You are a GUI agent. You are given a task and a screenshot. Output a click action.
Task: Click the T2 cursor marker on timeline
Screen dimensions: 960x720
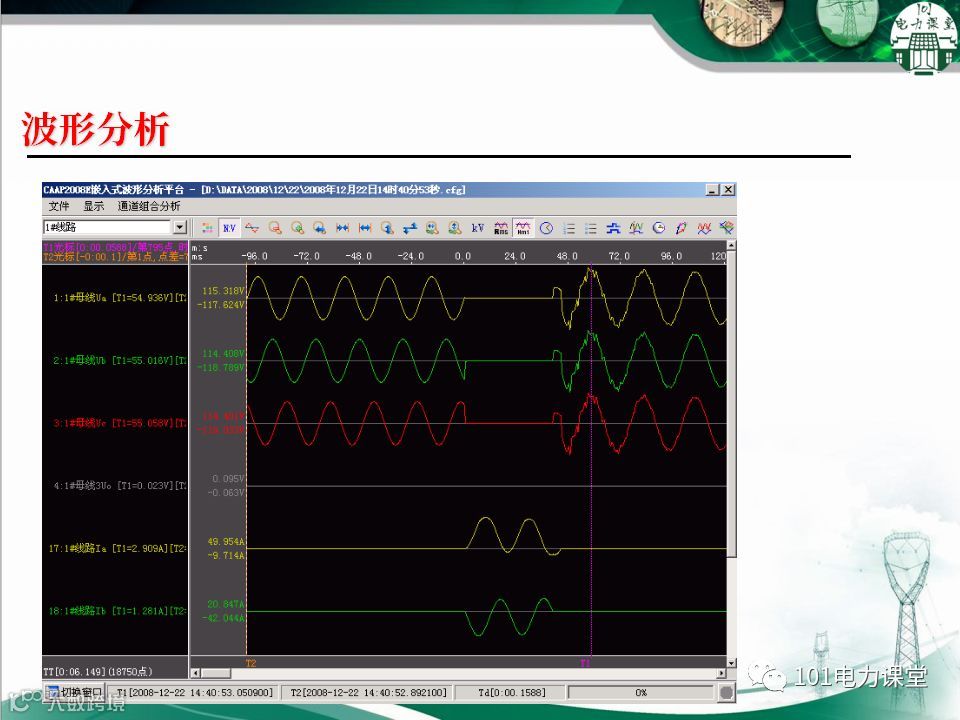[x=251, y=662]
